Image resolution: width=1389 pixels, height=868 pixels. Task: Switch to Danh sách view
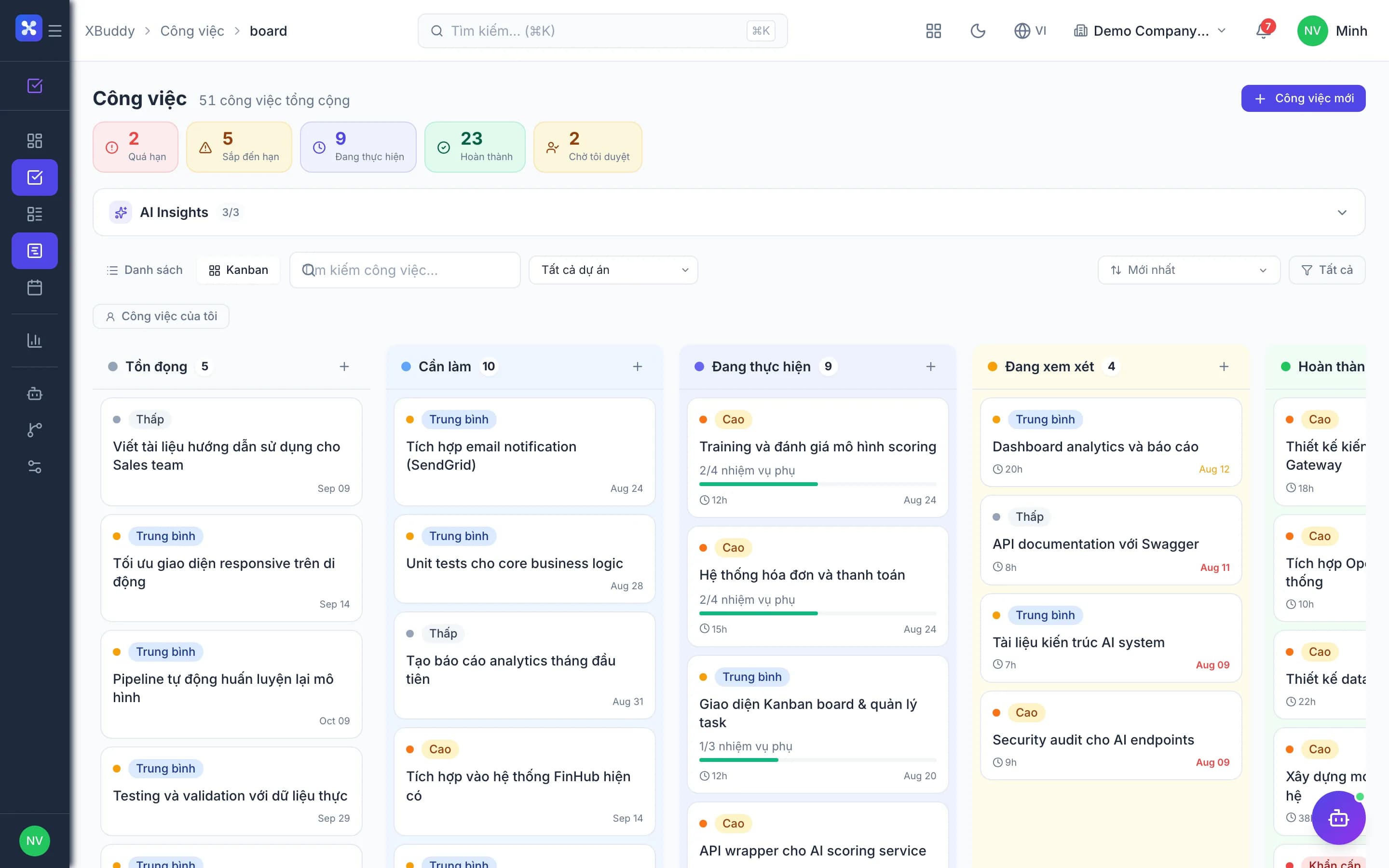click(145, 270)
